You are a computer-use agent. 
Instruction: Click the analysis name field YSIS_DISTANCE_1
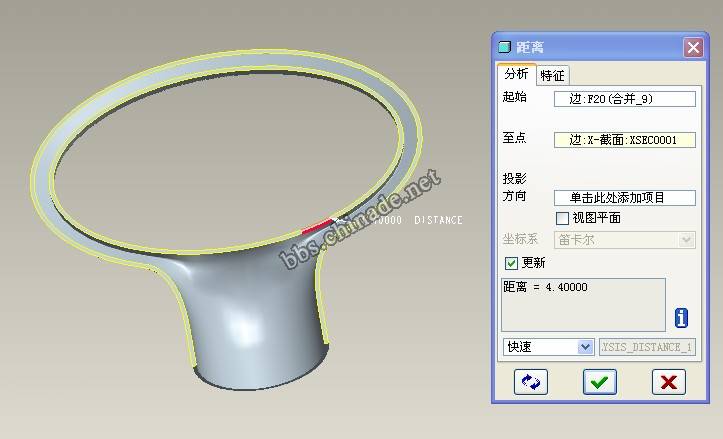point(647,347)
